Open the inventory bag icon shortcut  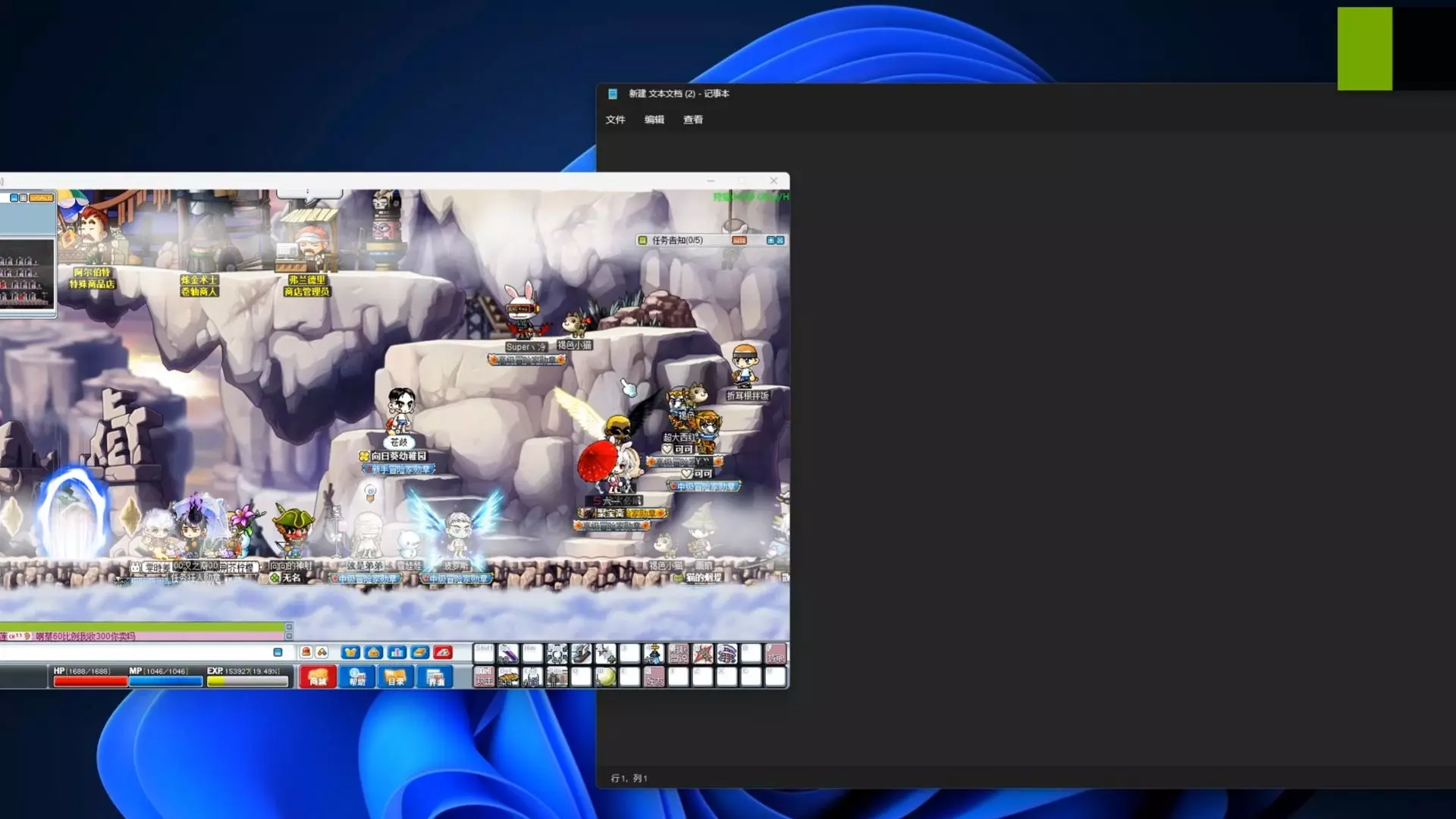pos(373,652)
